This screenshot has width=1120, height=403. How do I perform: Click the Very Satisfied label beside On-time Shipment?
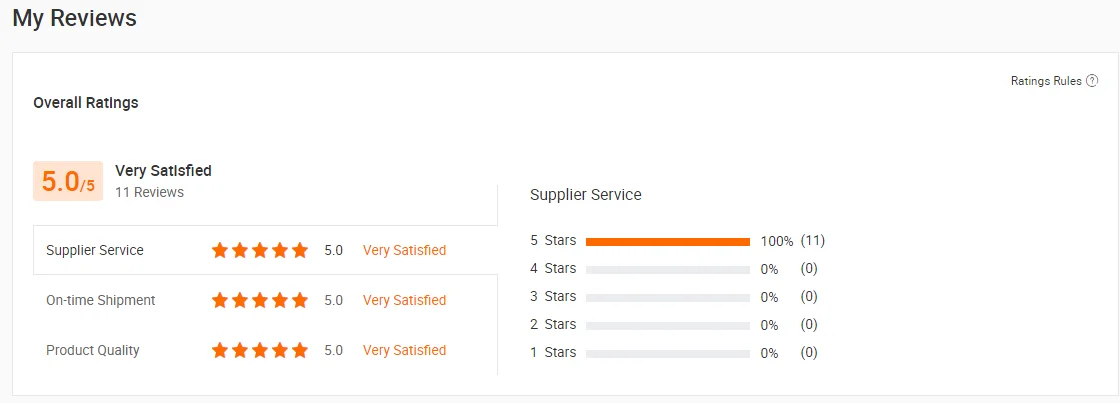[404, 300]
